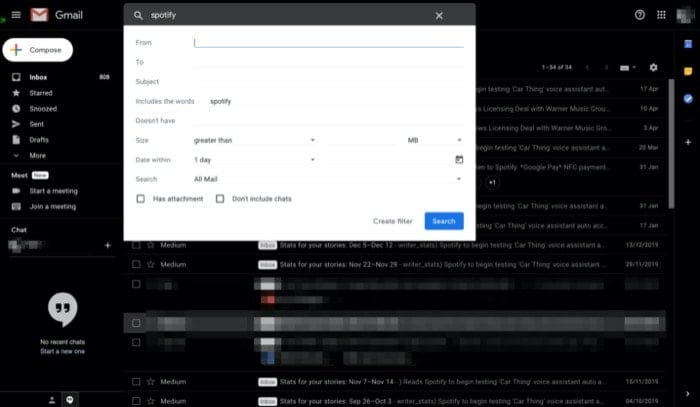Open the date picker calendar icon
700x407 pixels.
point(459,159)
